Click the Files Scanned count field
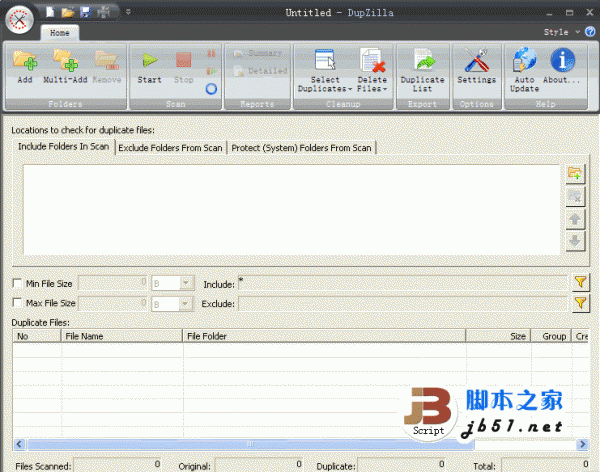Screen dimensions: 600x472 (x=117, y=465)
